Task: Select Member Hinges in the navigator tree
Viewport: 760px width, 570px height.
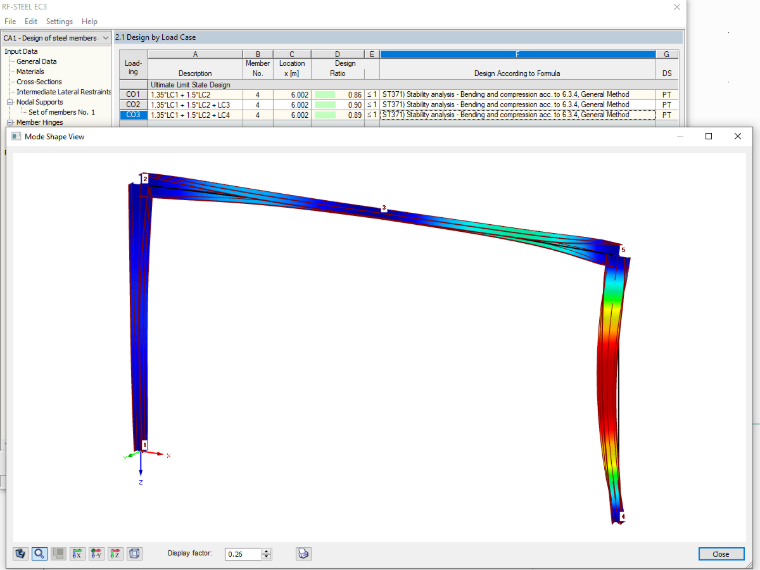Action: [x=40, y=123]
